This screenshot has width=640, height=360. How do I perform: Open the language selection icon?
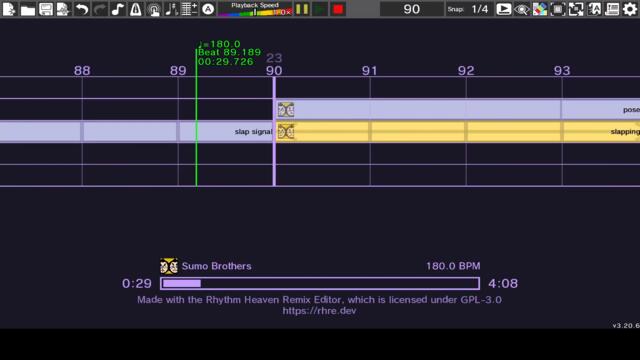pos(594,9)
